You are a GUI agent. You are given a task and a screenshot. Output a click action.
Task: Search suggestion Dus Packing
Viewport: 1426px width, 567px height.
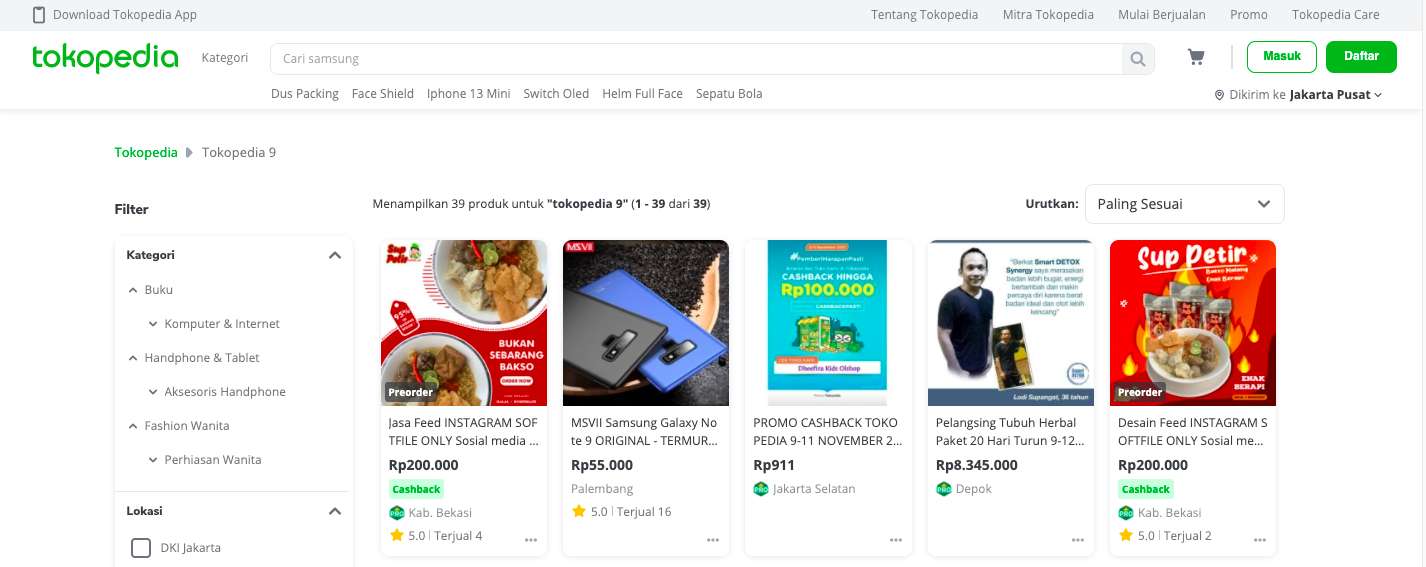tap(305, 94)
